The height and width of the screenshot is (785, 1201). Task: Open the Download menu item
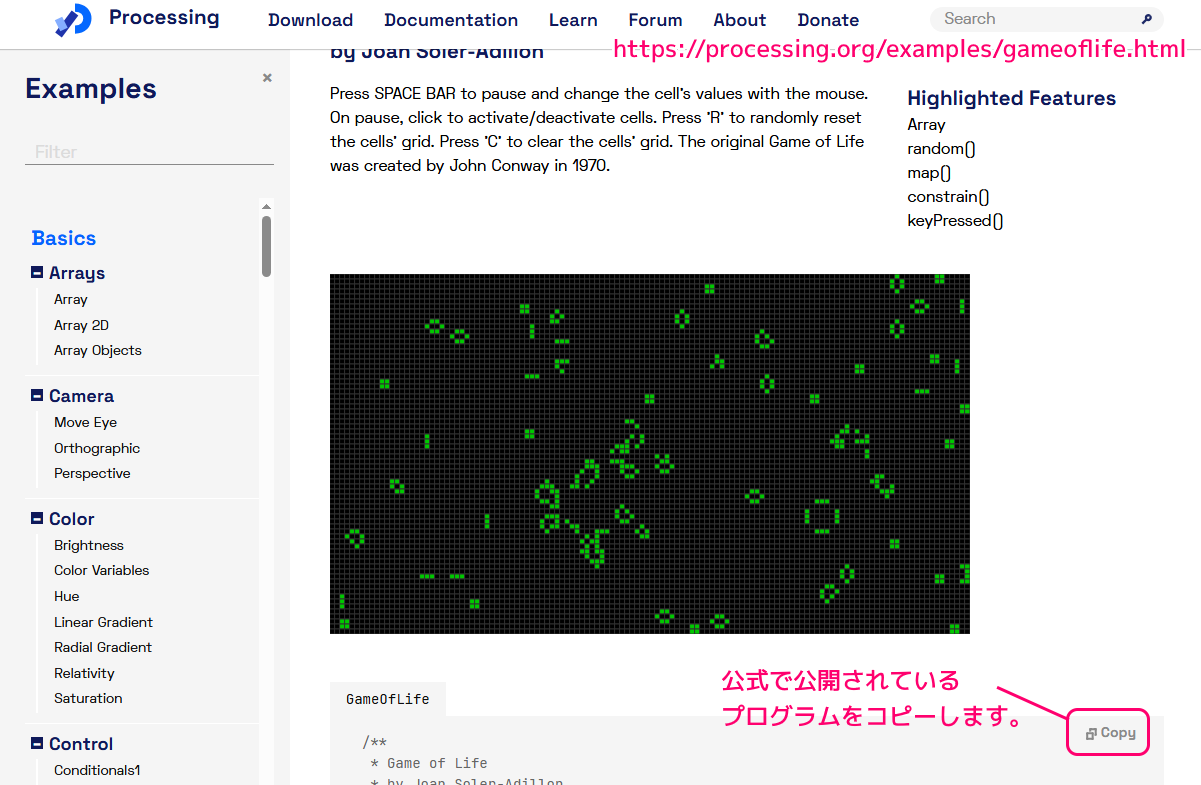pyautogui.click(x=310, y=19)
